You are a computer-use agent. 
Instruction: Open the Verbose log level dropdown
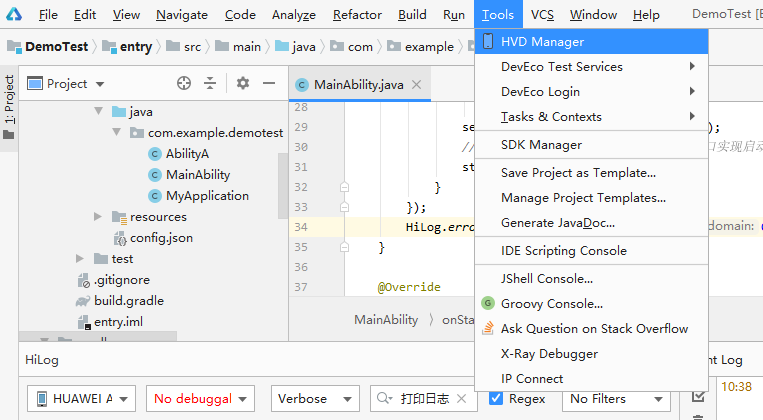(315, 399)
